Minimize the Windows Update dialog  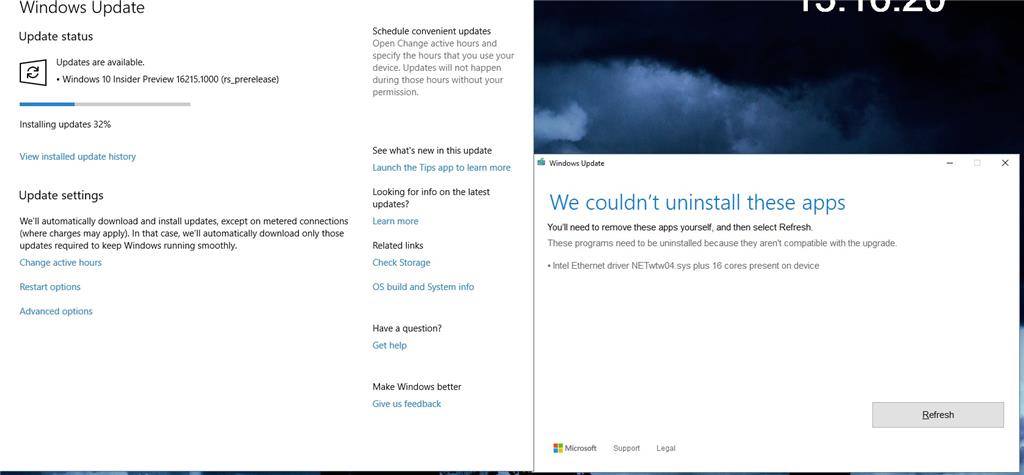tap(950, 163)
